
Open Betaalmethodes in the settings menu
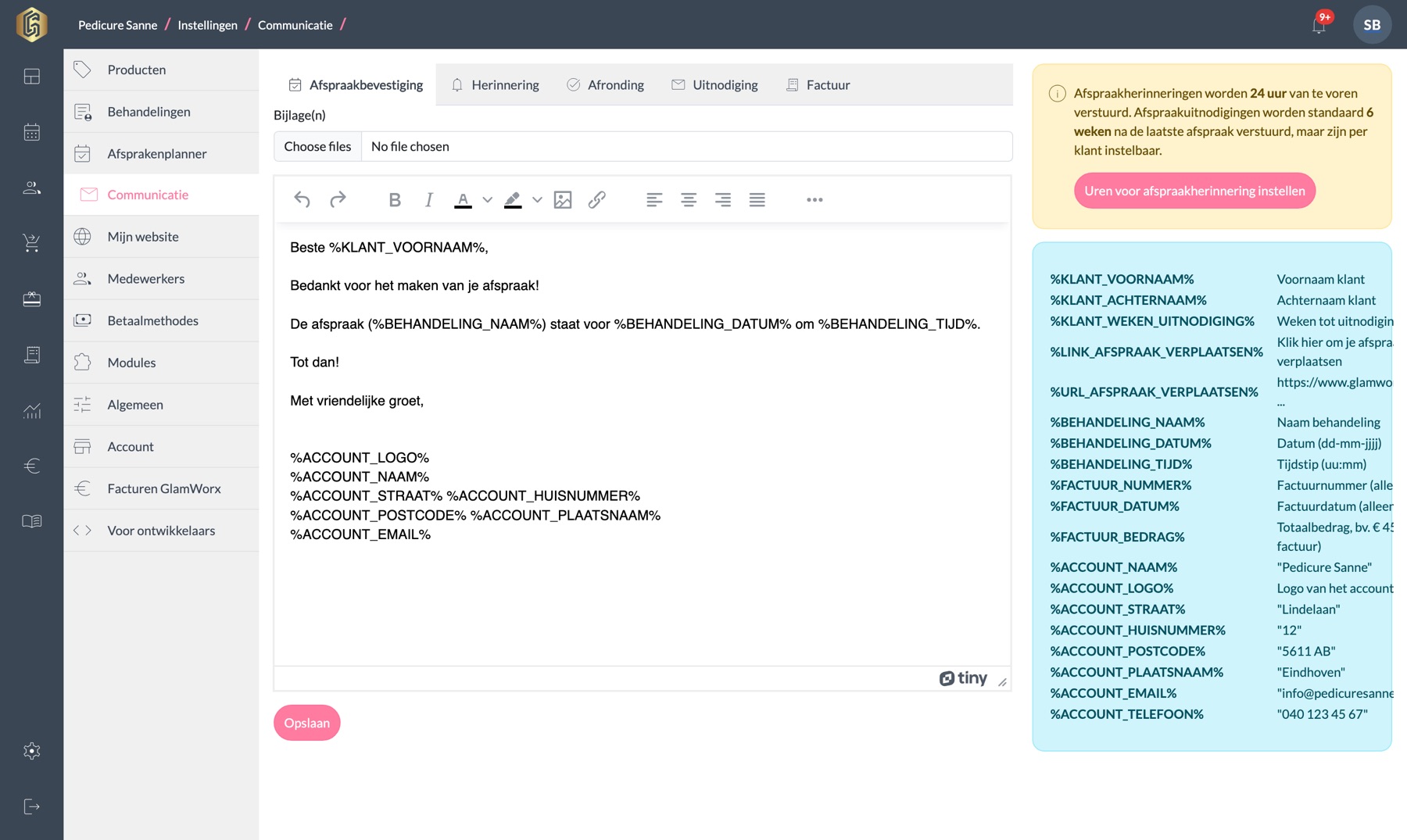click(x=161, y=320)
